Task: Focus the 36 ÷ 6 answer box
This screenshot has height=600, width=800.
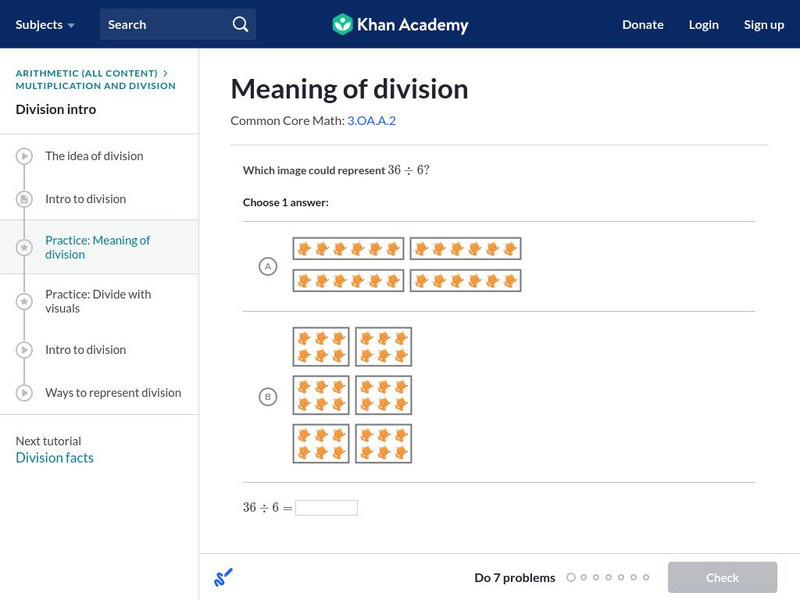Action: (326, 508)
